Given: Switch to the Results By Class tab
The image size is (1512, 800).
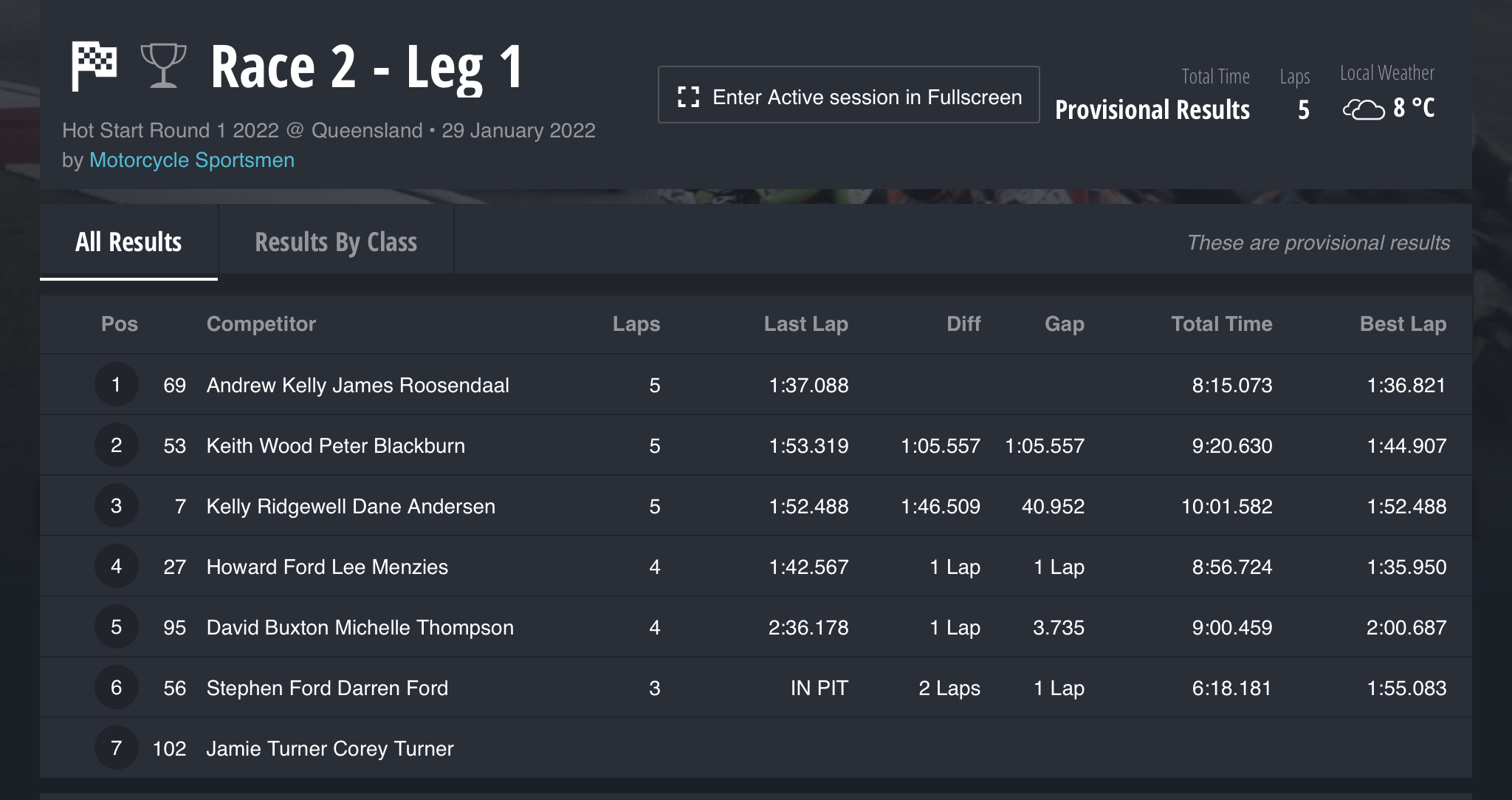Looking at the screenshot, I should (336, 242).
